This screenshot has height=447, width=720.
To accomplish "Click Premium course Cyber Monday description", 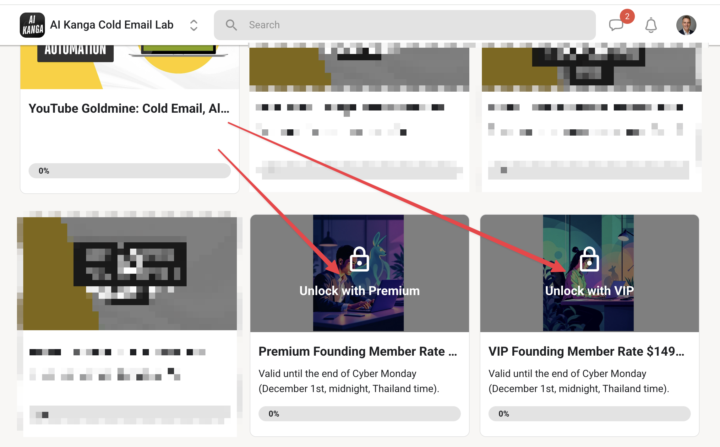I will 349,381.
